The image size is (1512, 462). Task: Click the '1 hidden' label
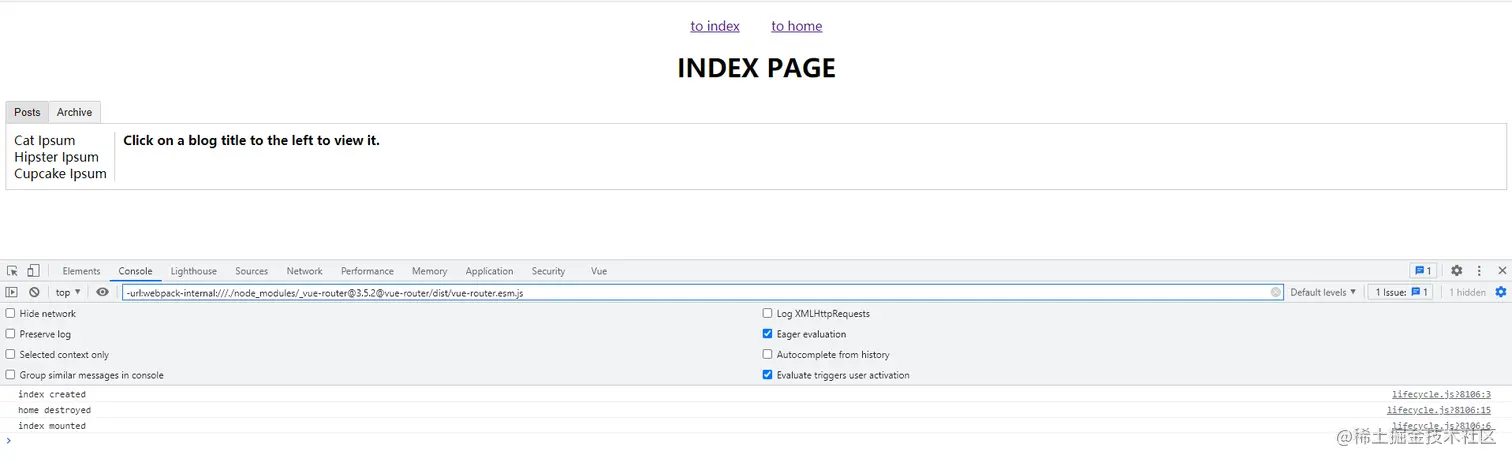pyautogui.click(x=1467, y=292)
